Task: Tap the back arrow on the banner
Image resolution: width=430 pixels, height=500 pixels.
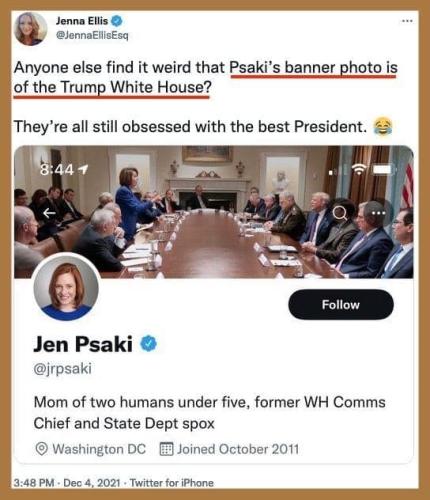Action: [49, 213]
